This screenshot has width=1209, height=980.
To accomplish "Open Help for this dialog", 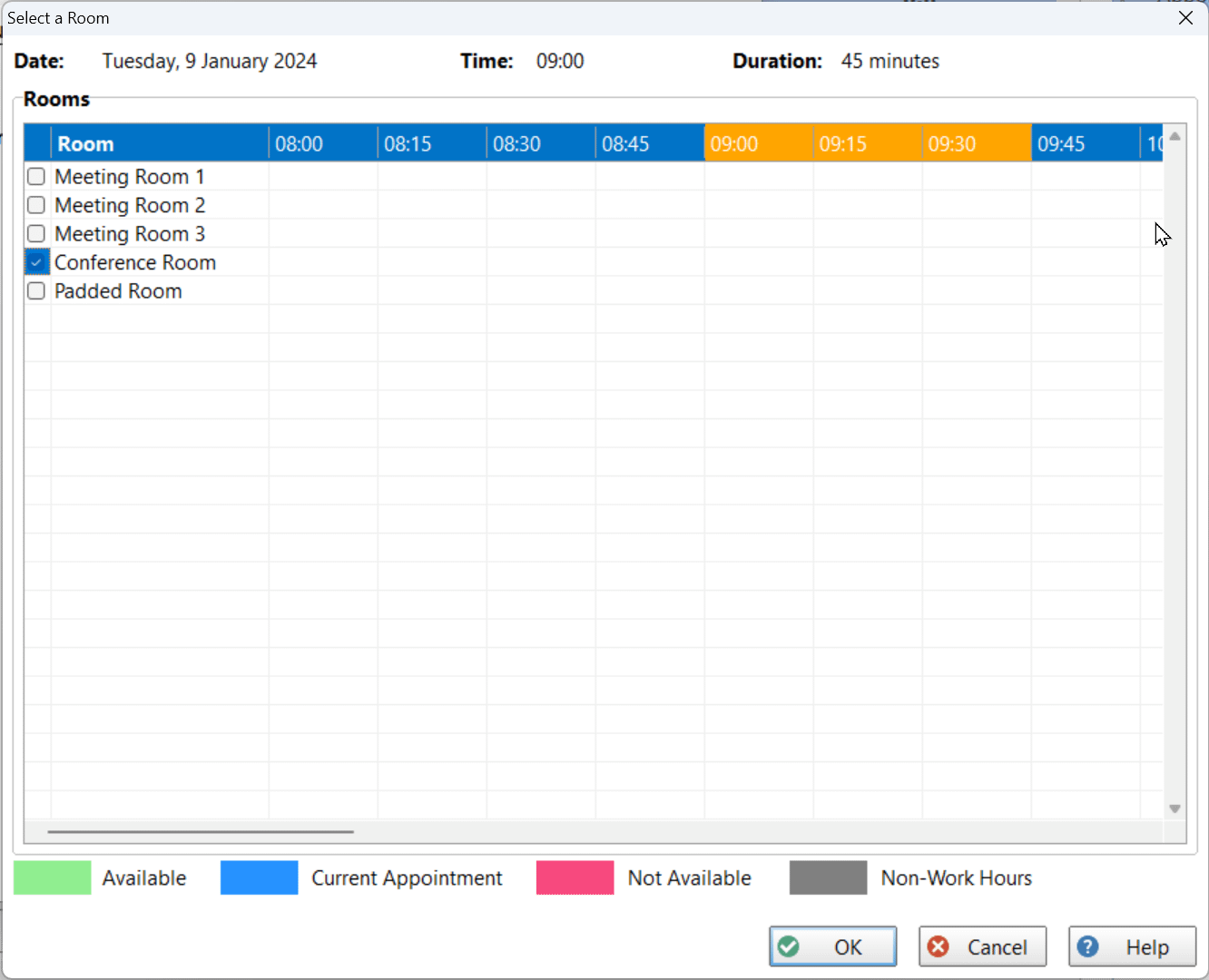I will tap(1132, 946).
